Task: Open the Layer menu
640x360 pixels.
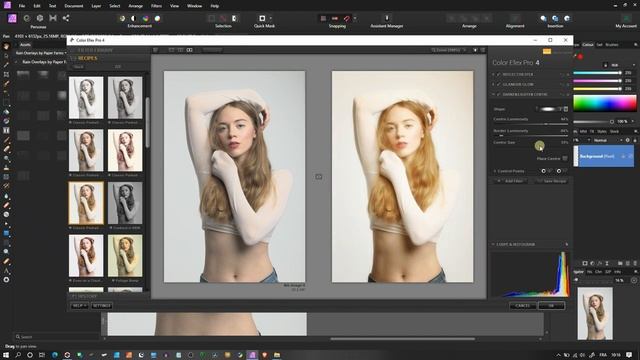Action: tap(96, 6)
